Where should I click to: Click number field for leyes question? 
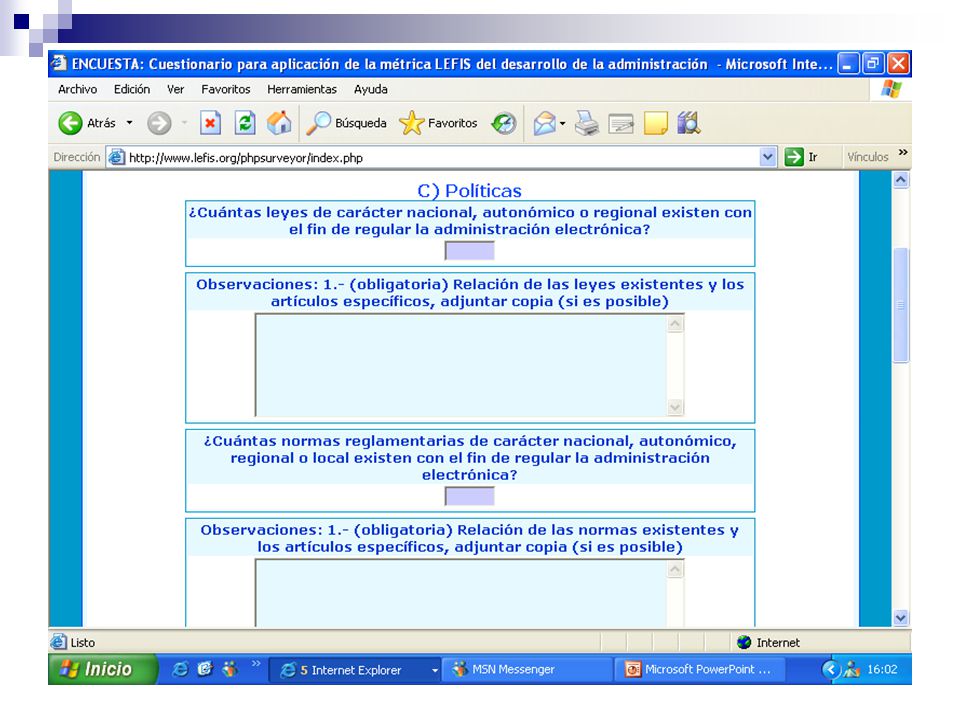470,251
